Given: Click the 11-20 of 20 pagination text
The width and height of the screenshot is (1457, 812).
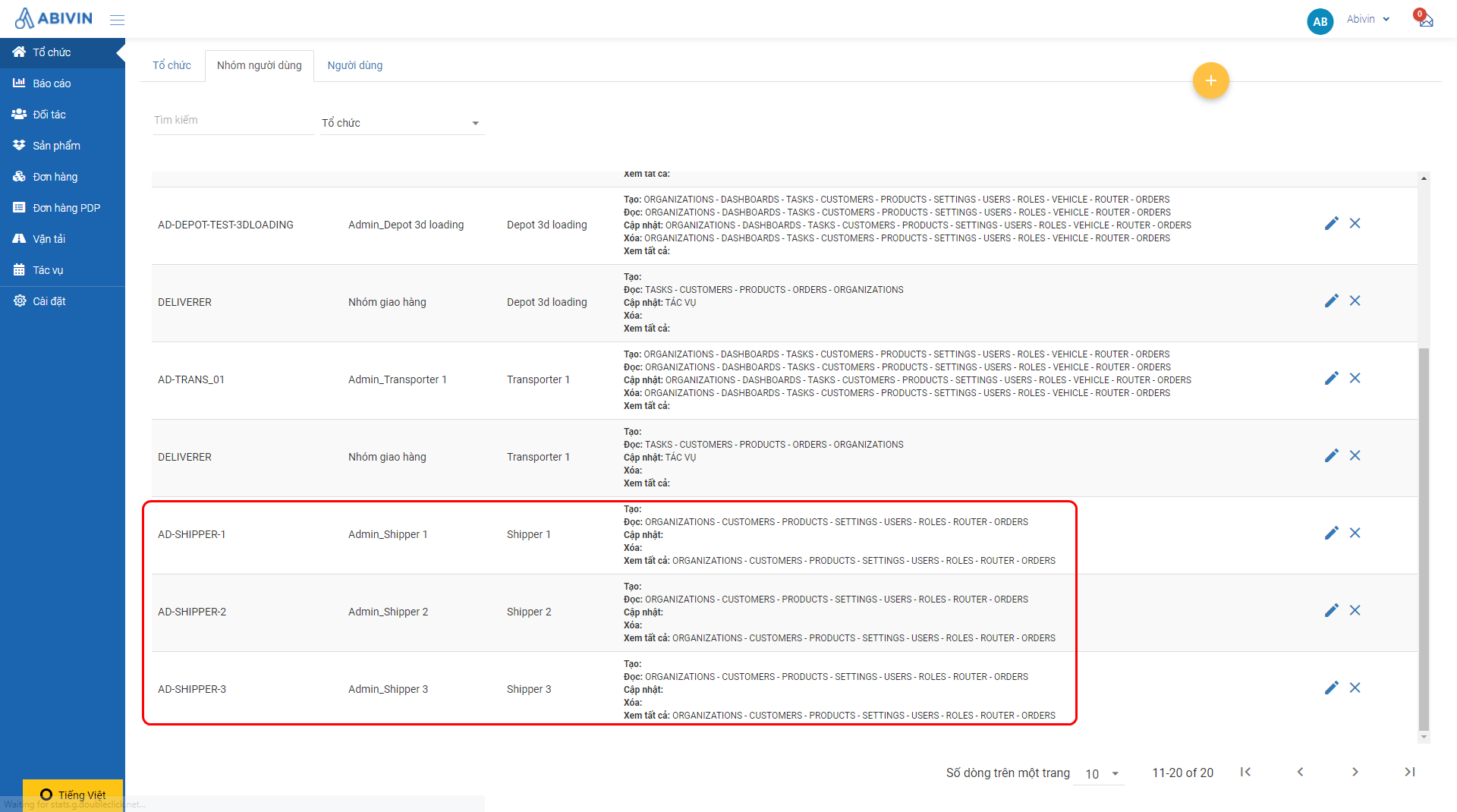Looking at the screenshot, I should pos(1182,773).
